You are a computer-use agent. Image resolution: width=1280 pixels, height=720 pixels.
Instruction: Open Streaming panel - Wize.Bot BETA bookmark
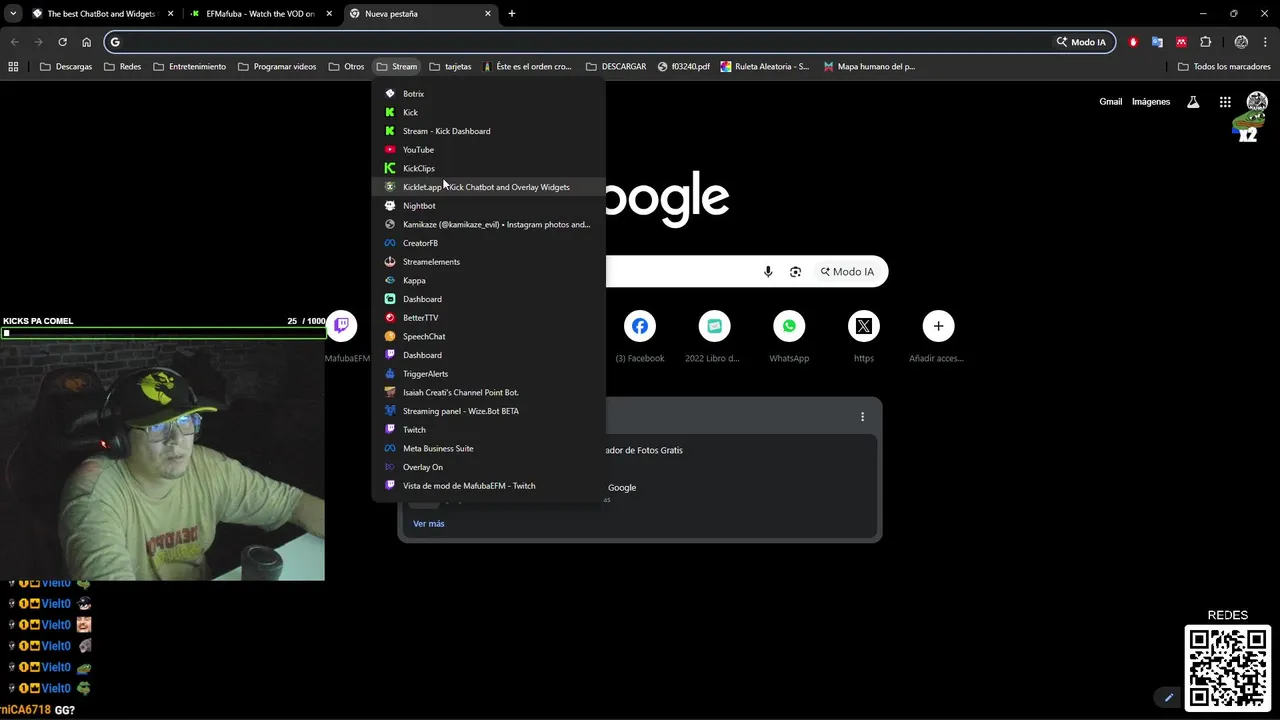pos(488,411)
